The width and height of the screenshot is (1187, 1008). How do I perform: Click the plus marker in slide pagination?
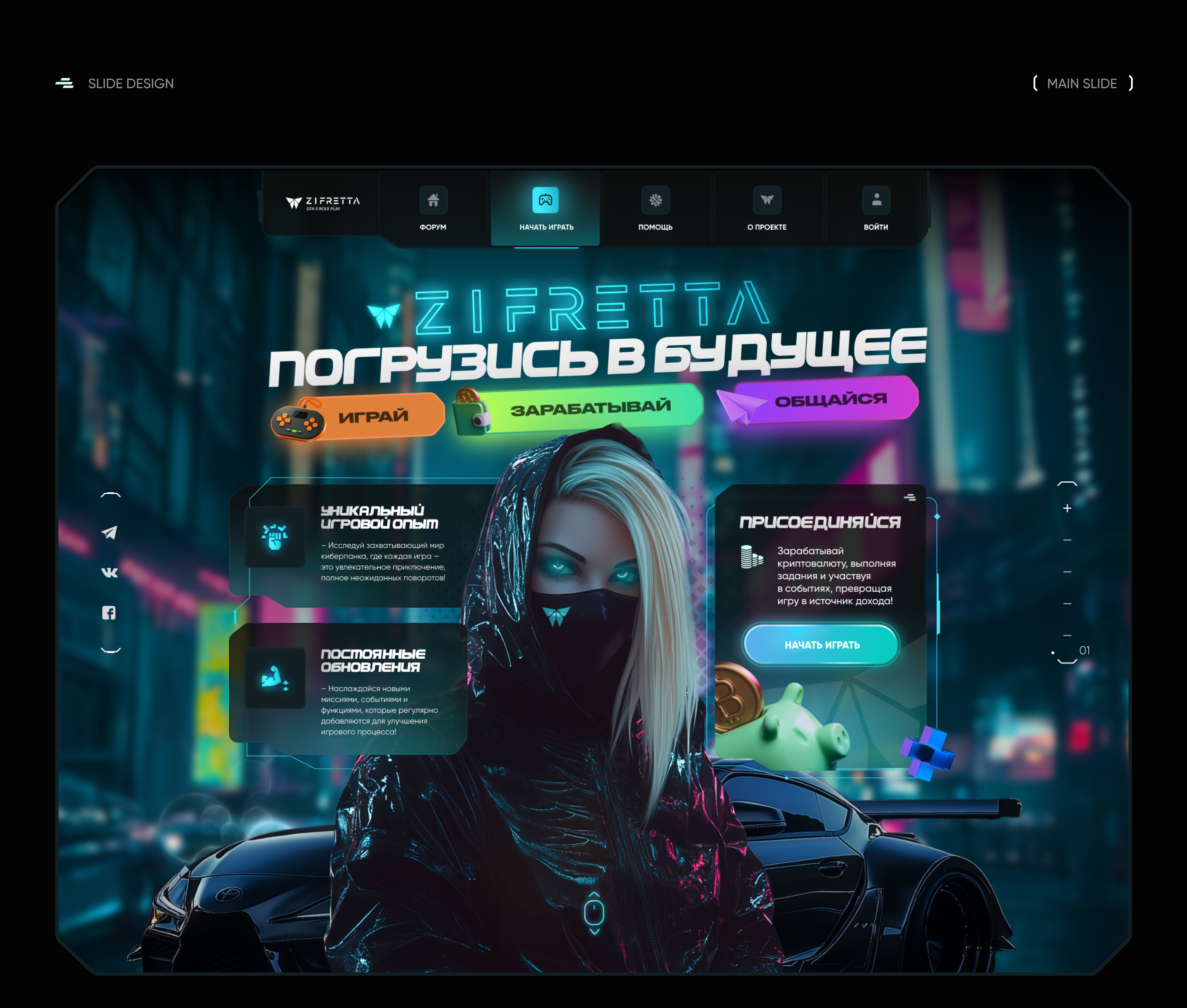coord(1067,508)
